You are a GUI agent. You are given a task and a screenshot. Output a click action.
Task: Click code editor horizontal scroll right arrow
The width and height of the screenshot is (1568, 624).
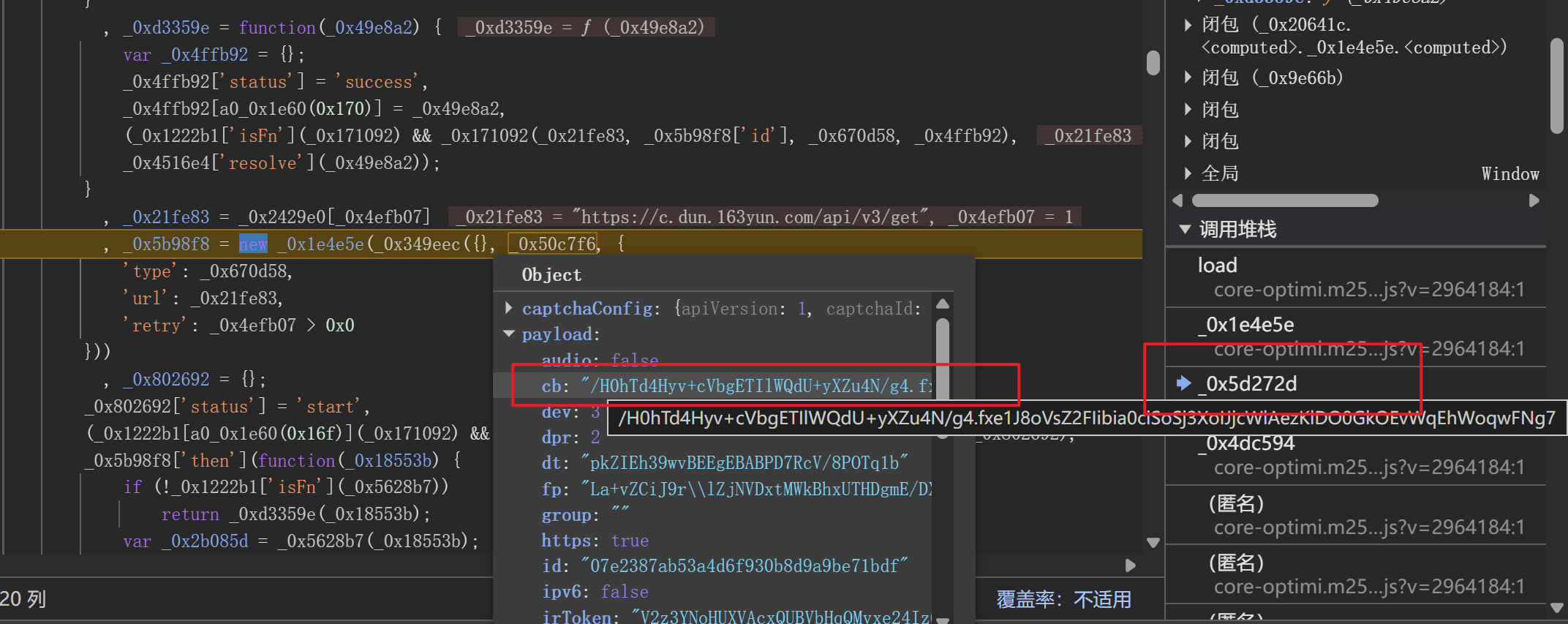tap(1131, 565)
